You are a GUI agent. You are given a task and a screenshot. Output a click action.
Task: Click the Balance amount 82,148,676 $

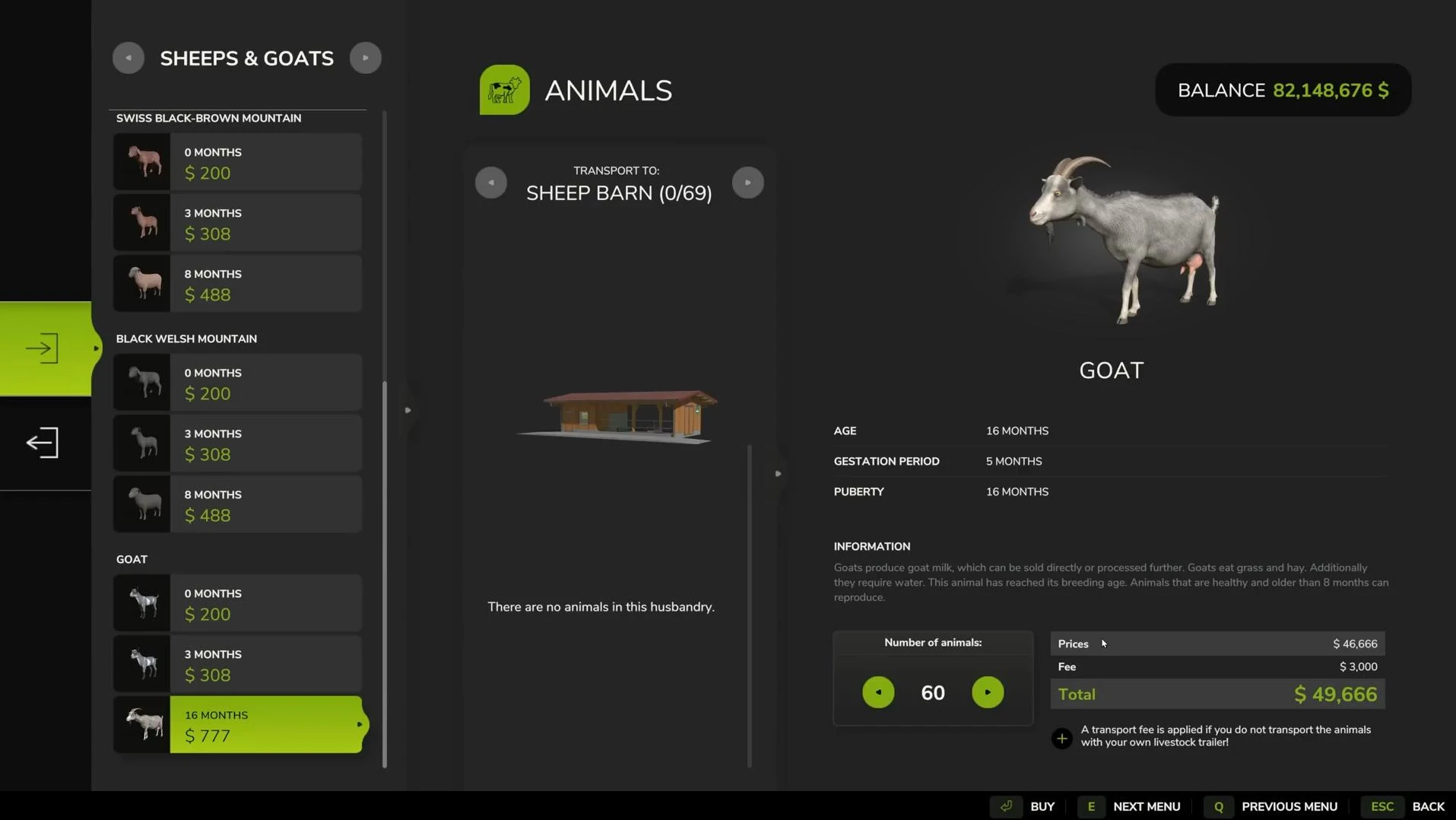[1331, 91]
